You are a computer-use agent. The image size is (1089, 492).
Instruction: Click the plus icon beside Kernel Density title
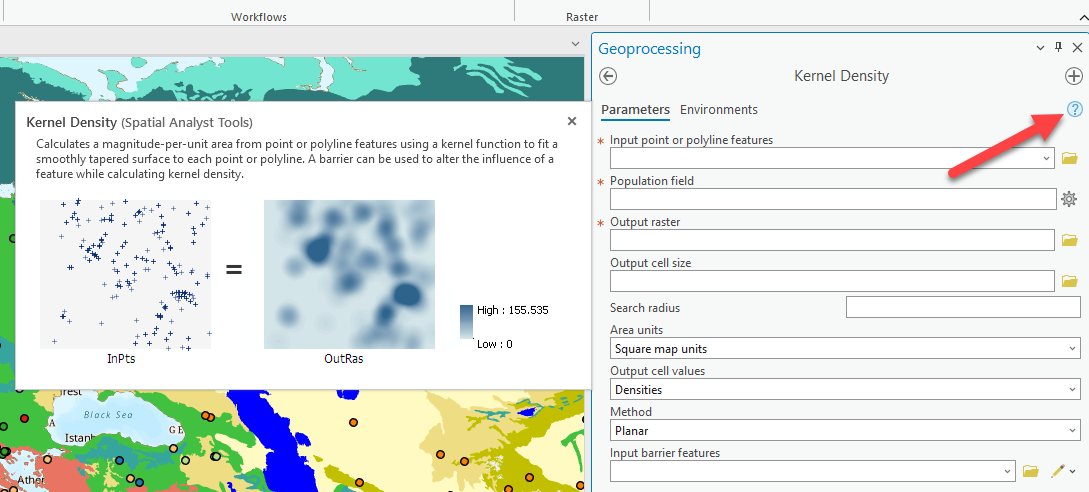1074,76
